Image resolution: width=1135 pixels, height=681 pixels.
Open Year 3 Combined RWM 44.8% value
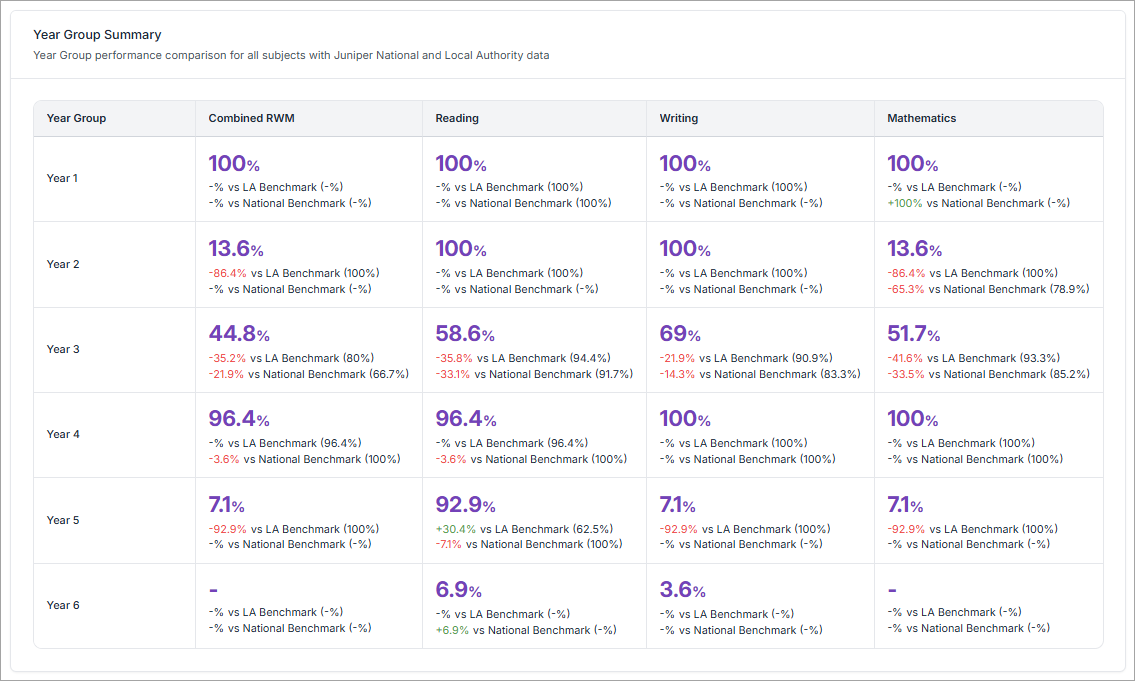pyautogui.click(x=239, y=334)
